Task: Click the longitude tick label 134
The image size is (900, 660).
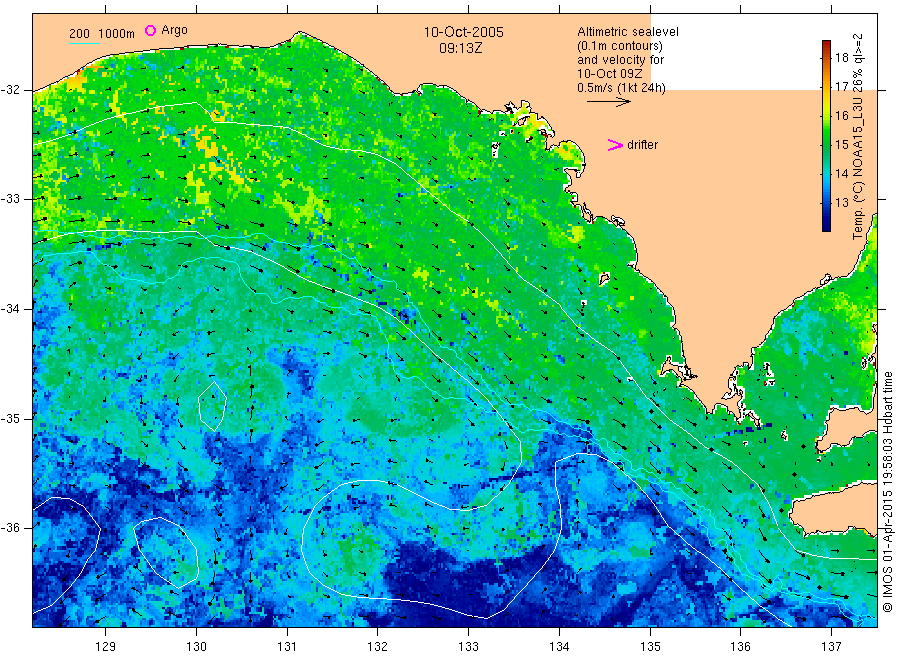Action: pyautogui.click(x=559, y=647)
